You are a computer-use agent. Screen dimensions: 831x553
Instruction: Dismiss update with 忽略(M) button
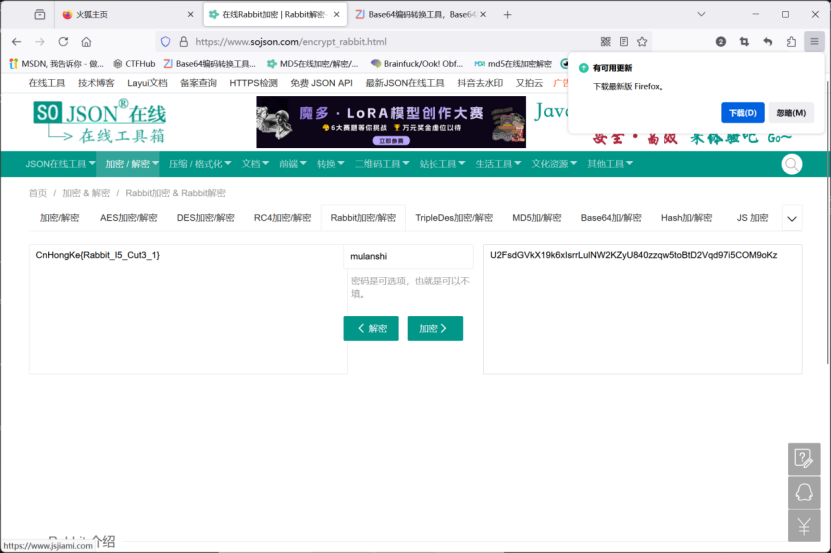point(791,112)
